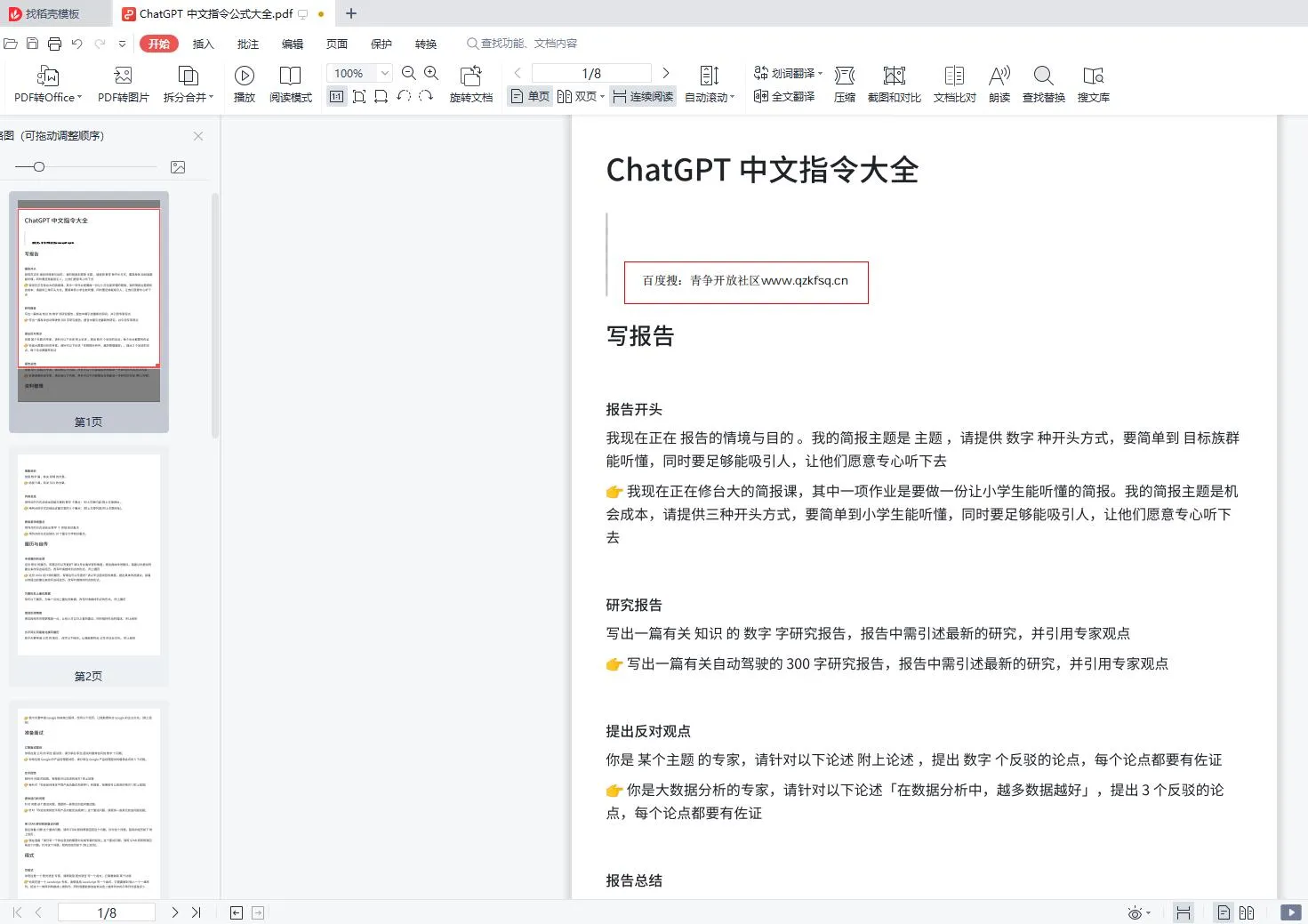1308x924 pixels.
Task: Enter 阅读模式 reading mode
Action: (x=291, y=84)
